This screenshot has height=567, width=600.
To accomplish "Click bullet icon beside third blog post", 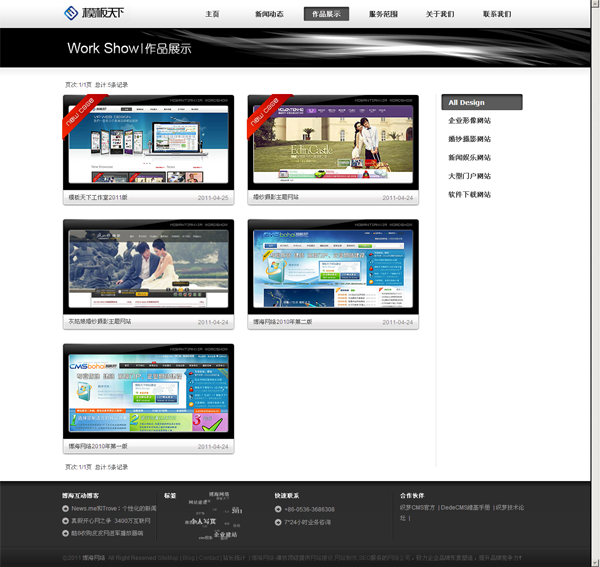I will pyautogui.click(x=65, y=533).
